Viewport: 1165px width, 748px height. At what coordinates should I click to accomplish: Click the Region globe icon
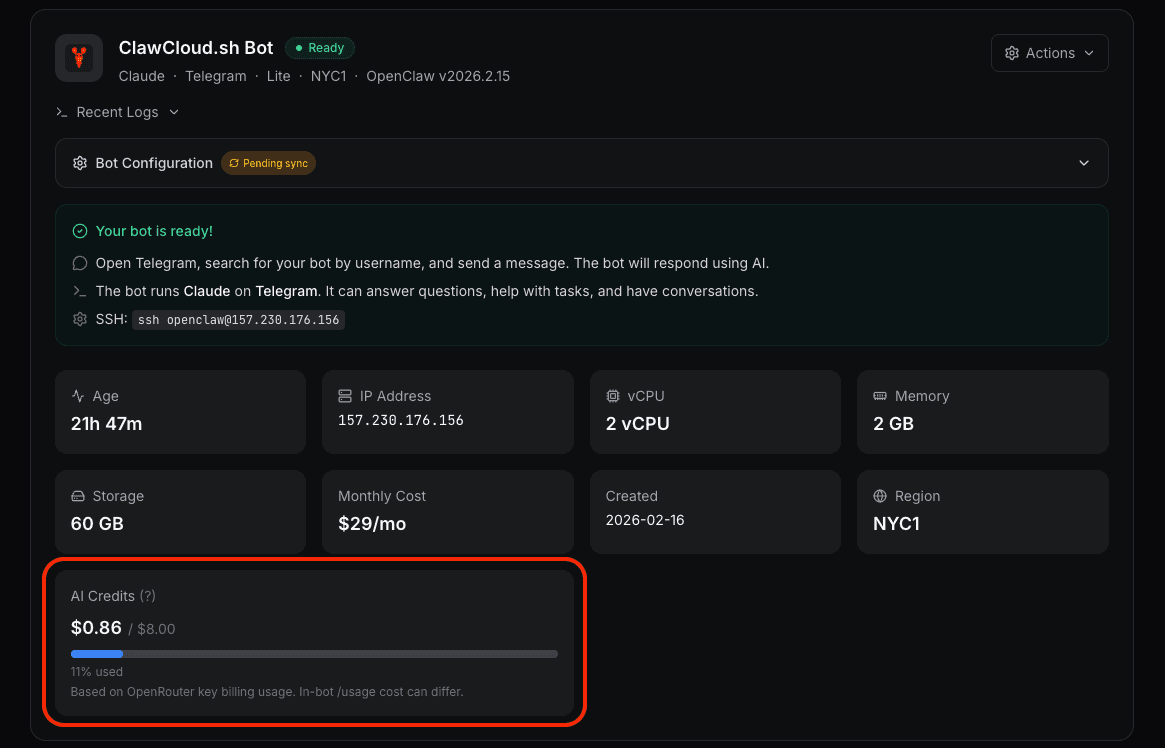(882, 496)
